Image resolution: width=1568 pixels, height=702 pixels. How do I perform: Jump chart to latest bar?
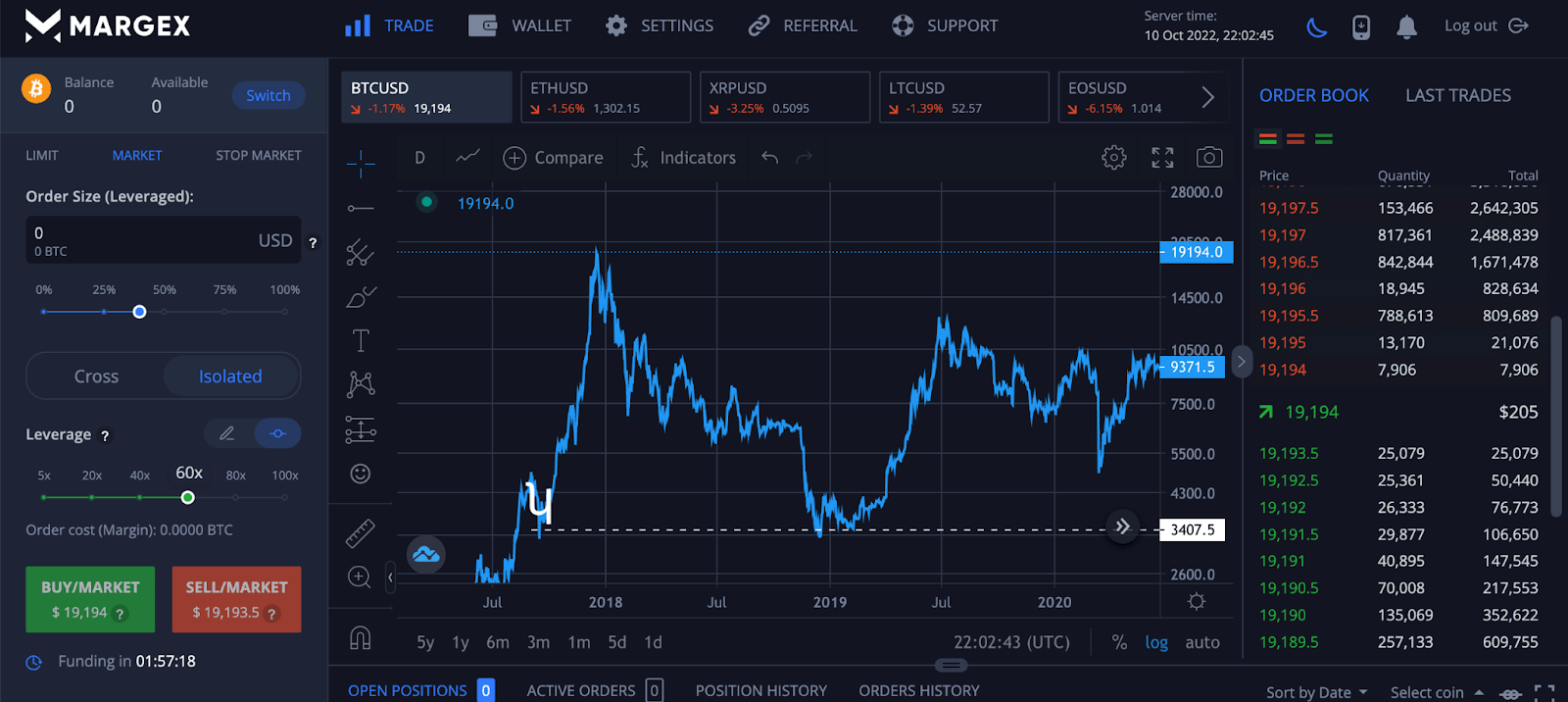1122,526
